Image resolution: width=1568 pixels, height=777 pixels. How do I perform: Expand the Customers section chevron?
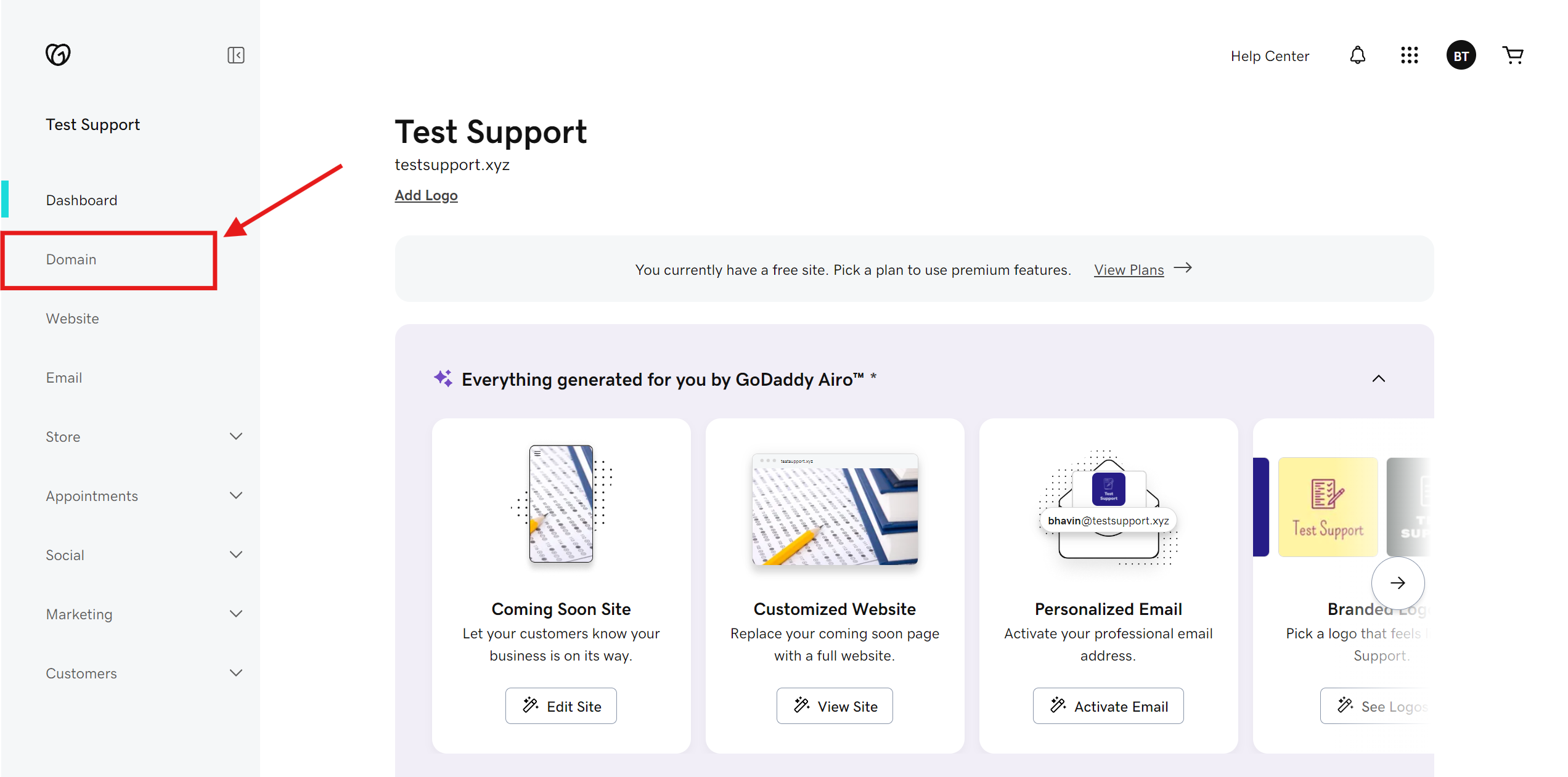coord(236,673)
